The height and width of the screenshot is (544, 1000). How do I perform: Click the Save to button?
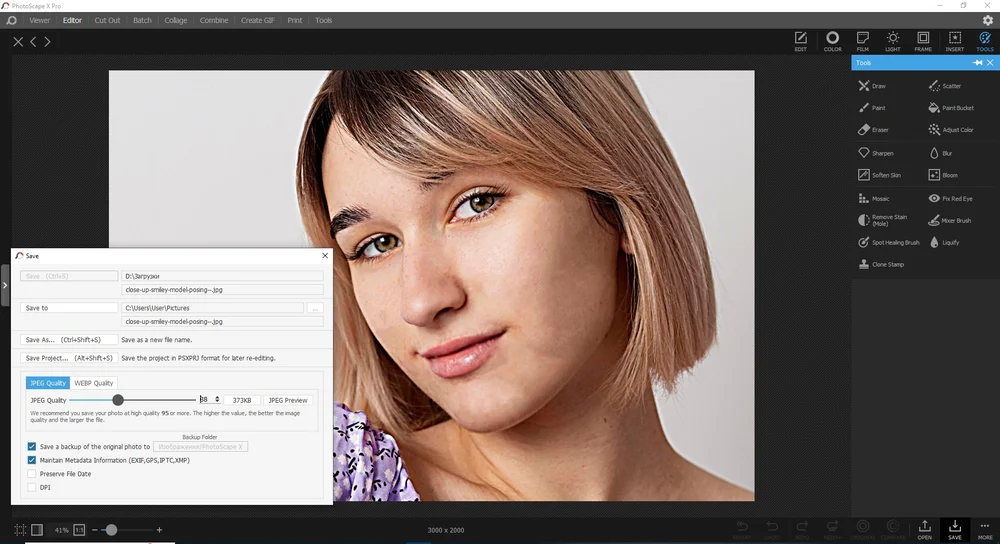[x=69, y=307]
